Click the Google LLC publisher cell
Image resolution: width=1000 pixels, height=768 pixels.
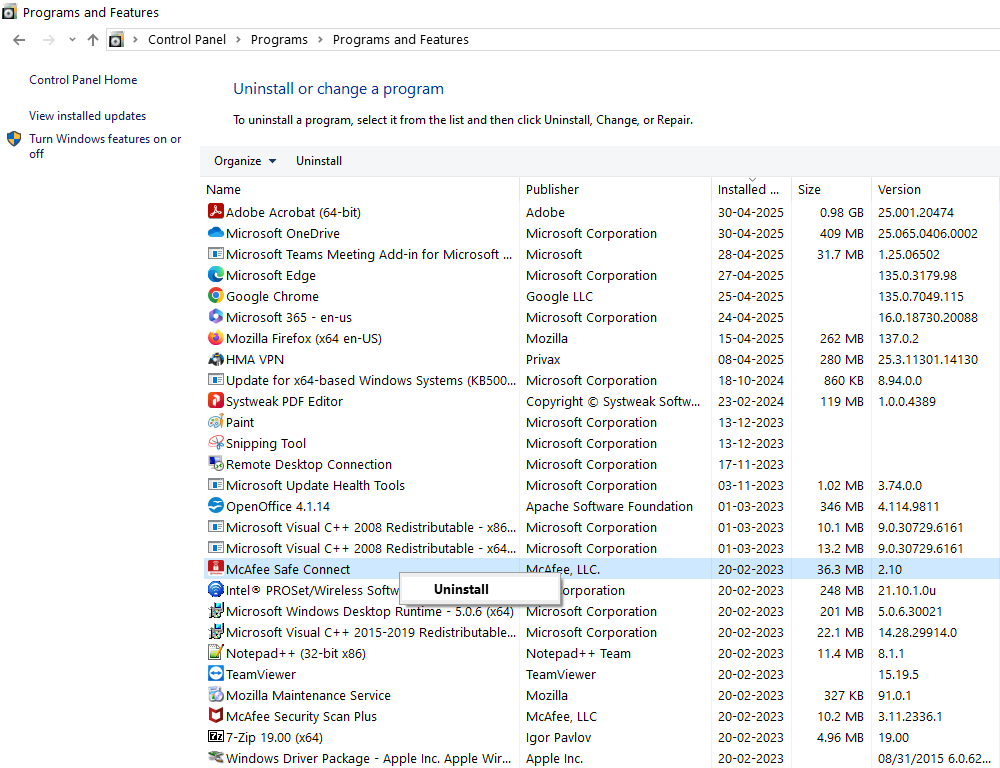point(559,296)
